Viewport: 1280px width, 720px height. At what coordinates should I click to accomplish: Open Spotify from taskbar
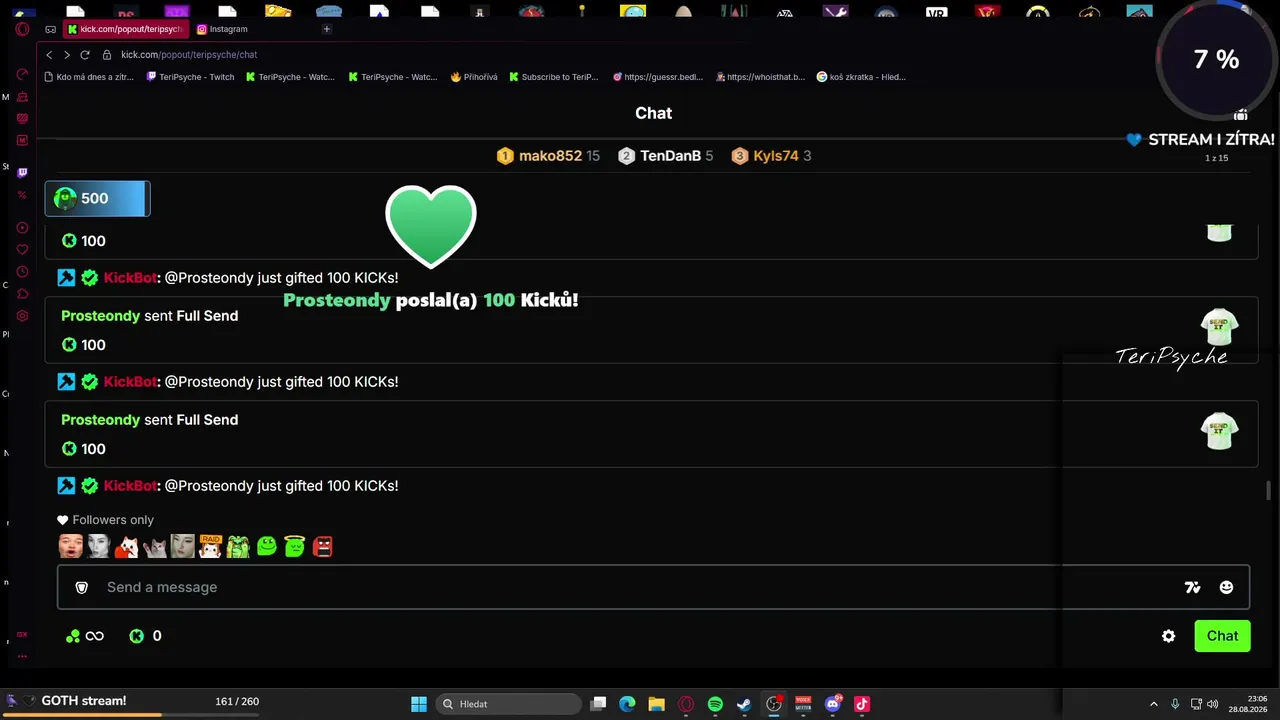[x=715, y=704]
